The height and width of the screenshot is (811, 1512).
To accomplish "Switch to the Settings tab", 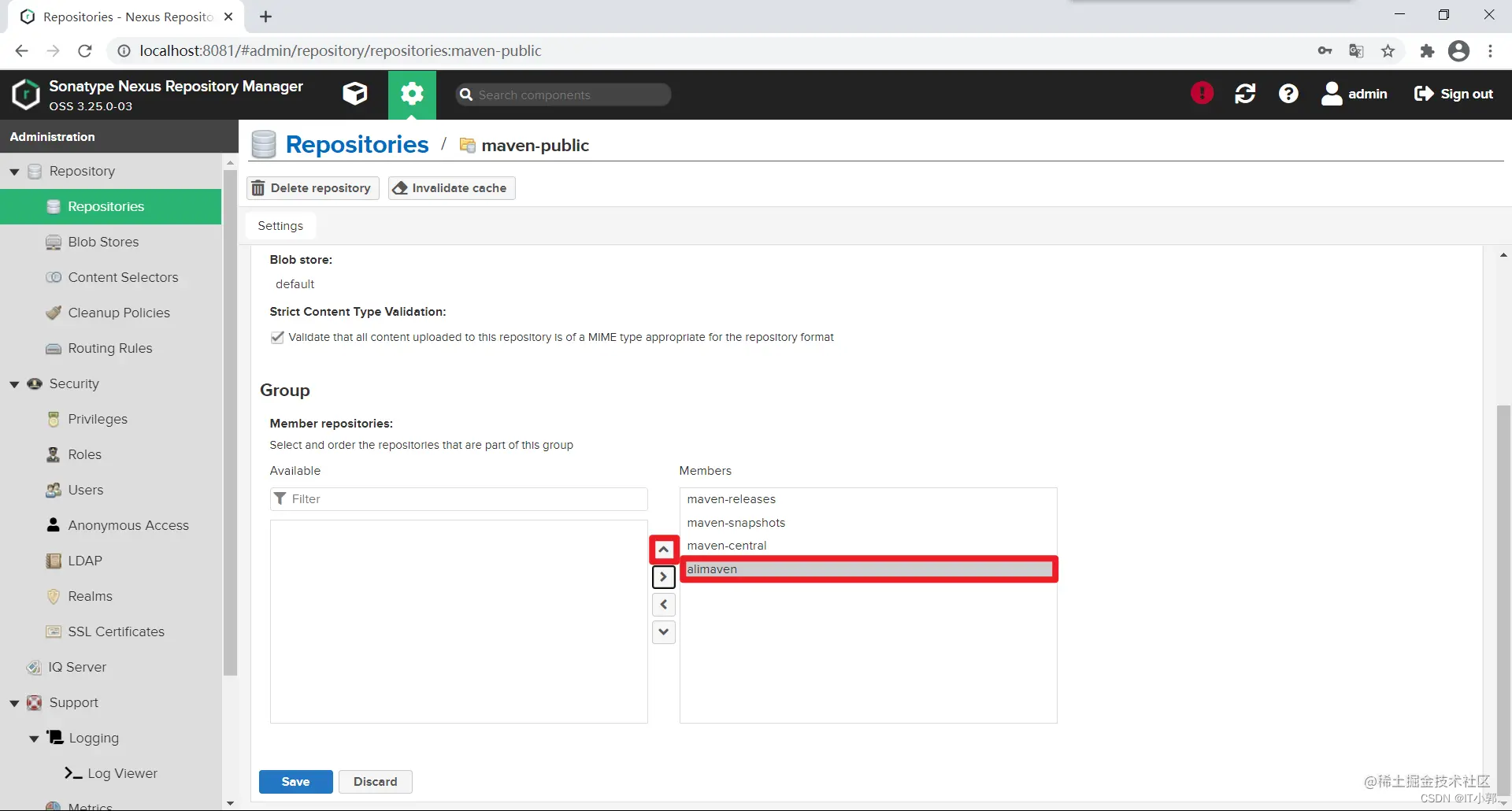I will 280,226.
